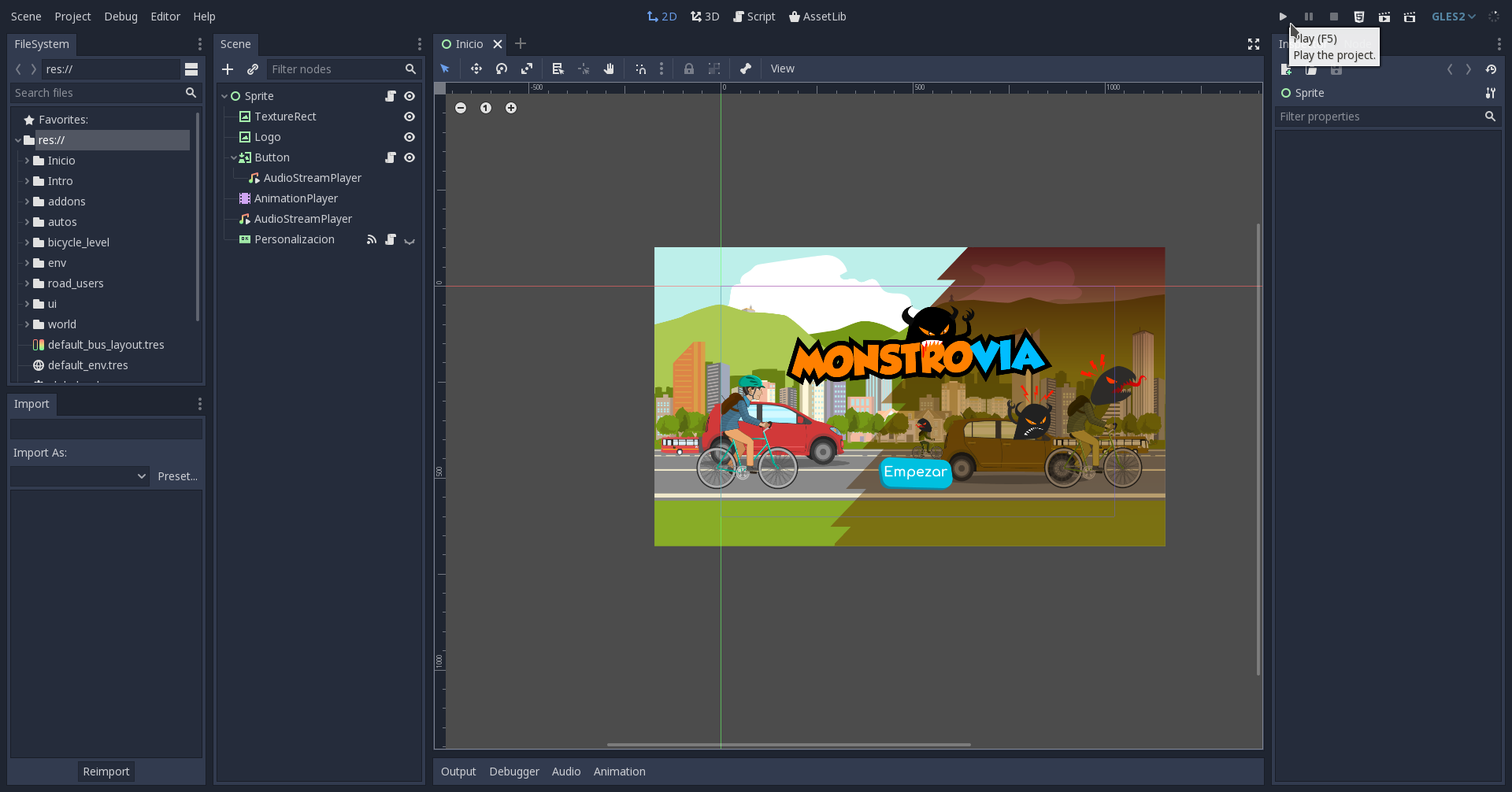
Task: Open the Debug menu
Action: pos(120,16)
